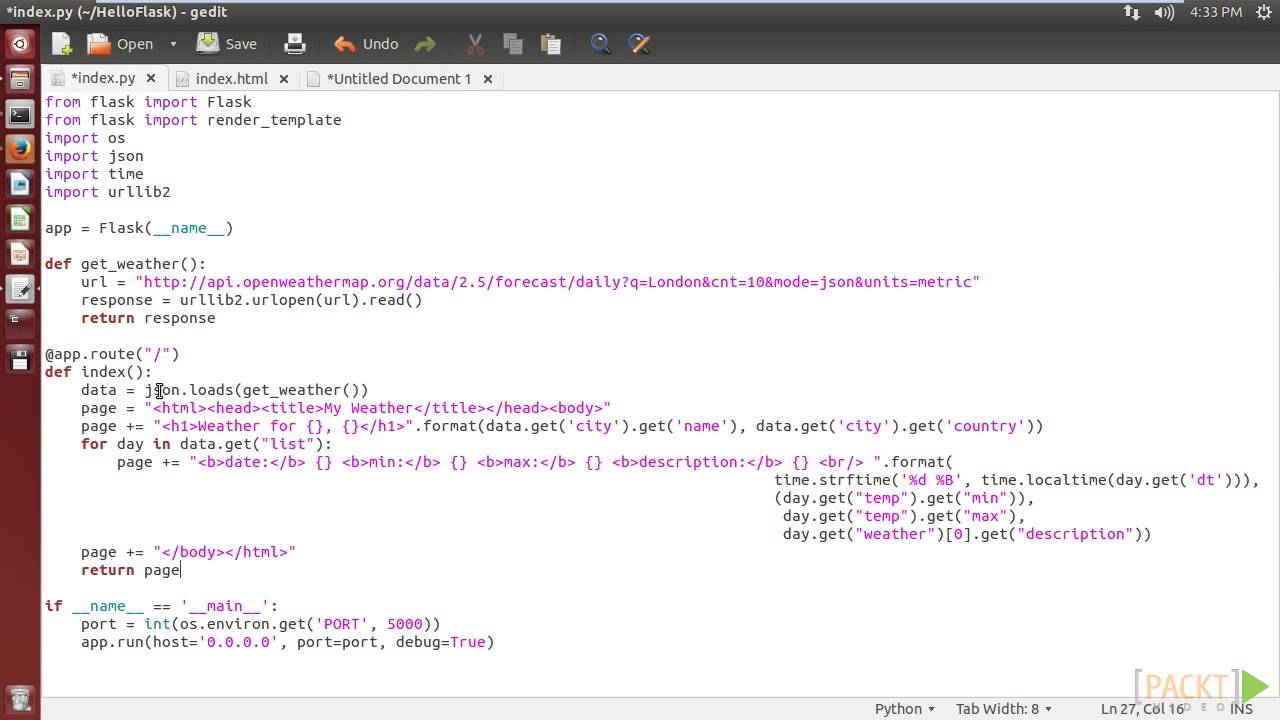Click on '@app.route("/")' decorator line
This screenshot has height=720, width=1280.
(112, 354)
